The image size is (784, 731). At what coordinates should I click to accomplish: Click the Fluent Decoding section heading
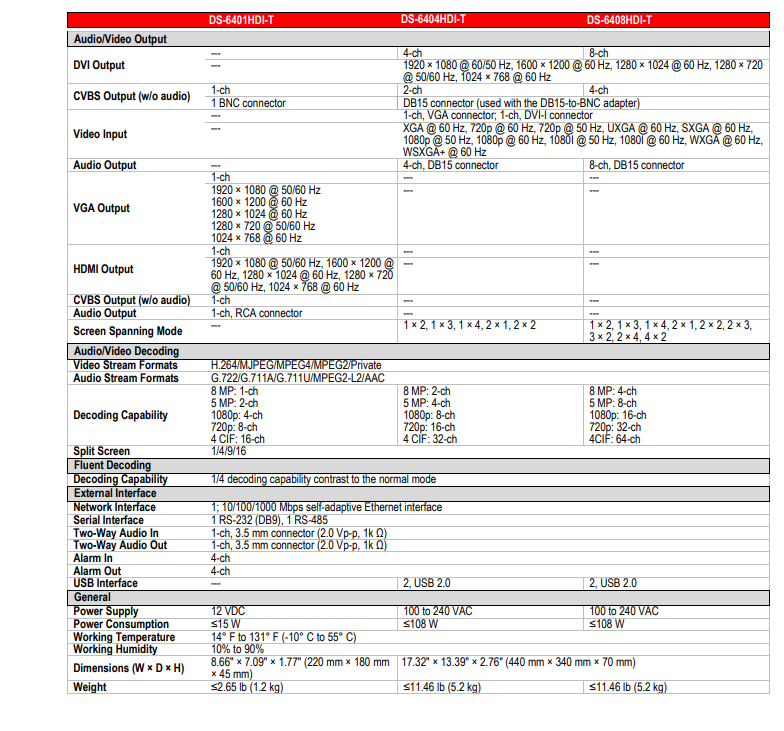[112, 465]
